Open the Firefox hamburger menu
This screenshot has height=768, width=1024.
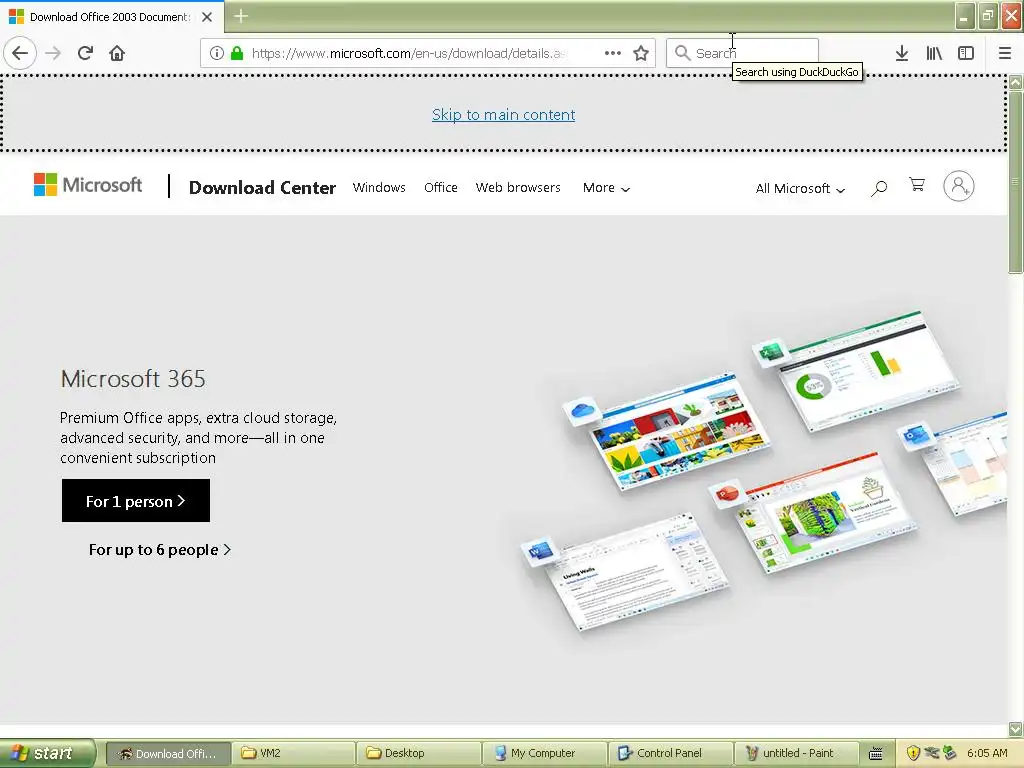tap(1005, 53)
